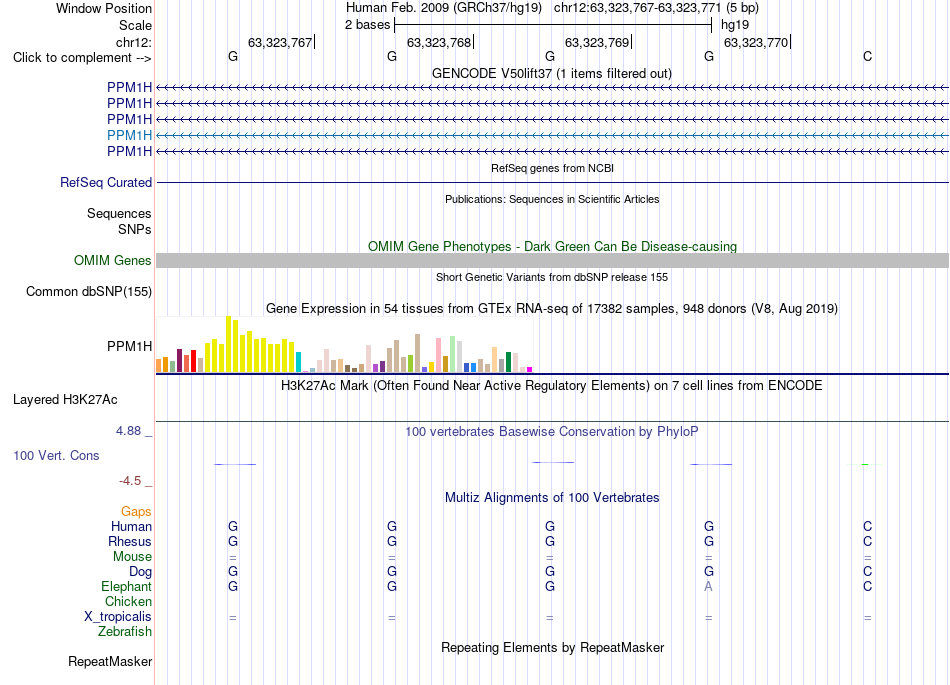Click the PPM1H label beside the GTEx bar chart
This screenshot has width=950, height=685.
point(129,346)
